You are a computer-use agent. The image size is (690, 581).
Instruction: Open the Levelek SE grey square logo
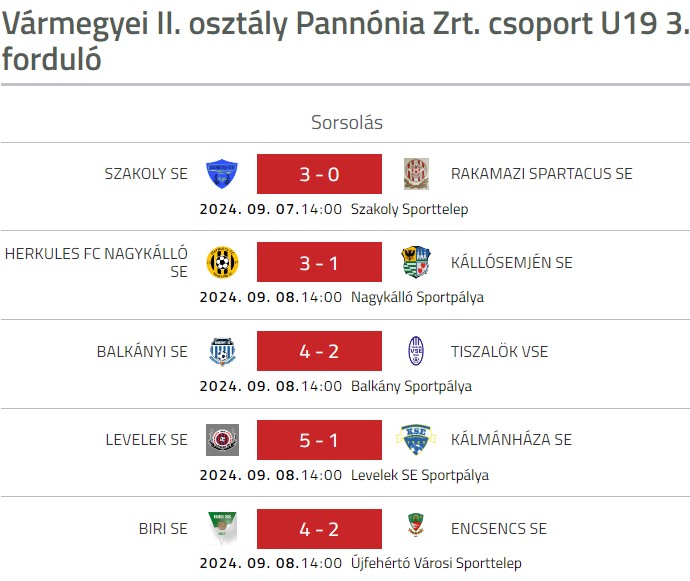pos(222,440)
